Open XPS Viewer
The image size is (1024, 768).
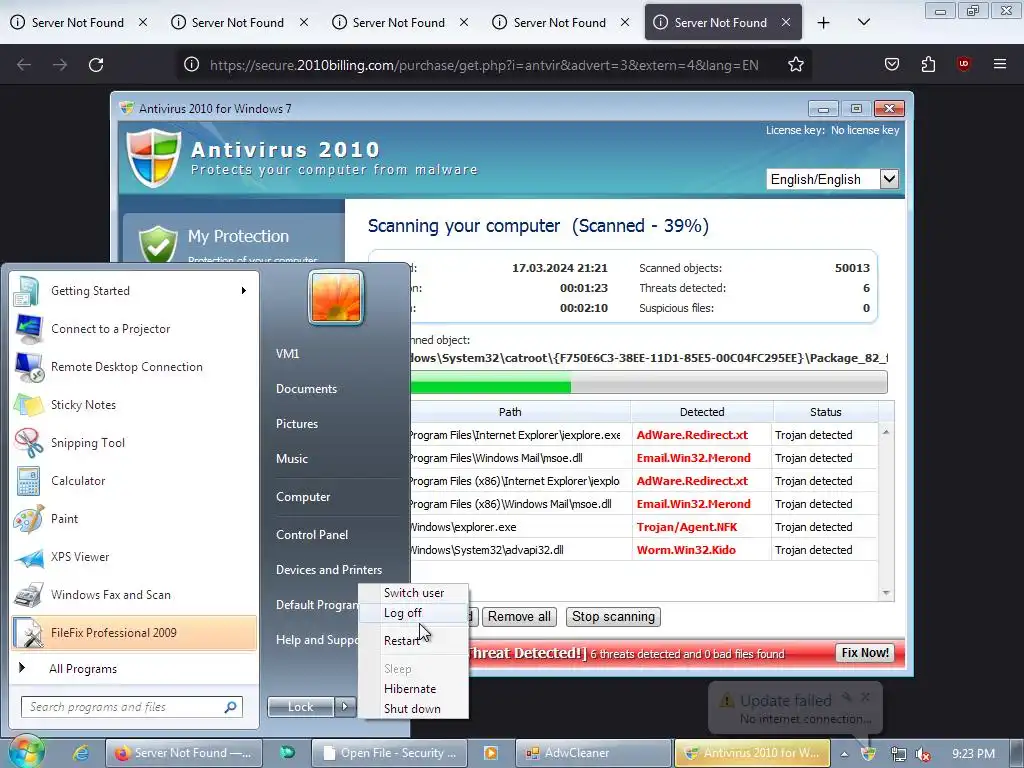(134, 556)
